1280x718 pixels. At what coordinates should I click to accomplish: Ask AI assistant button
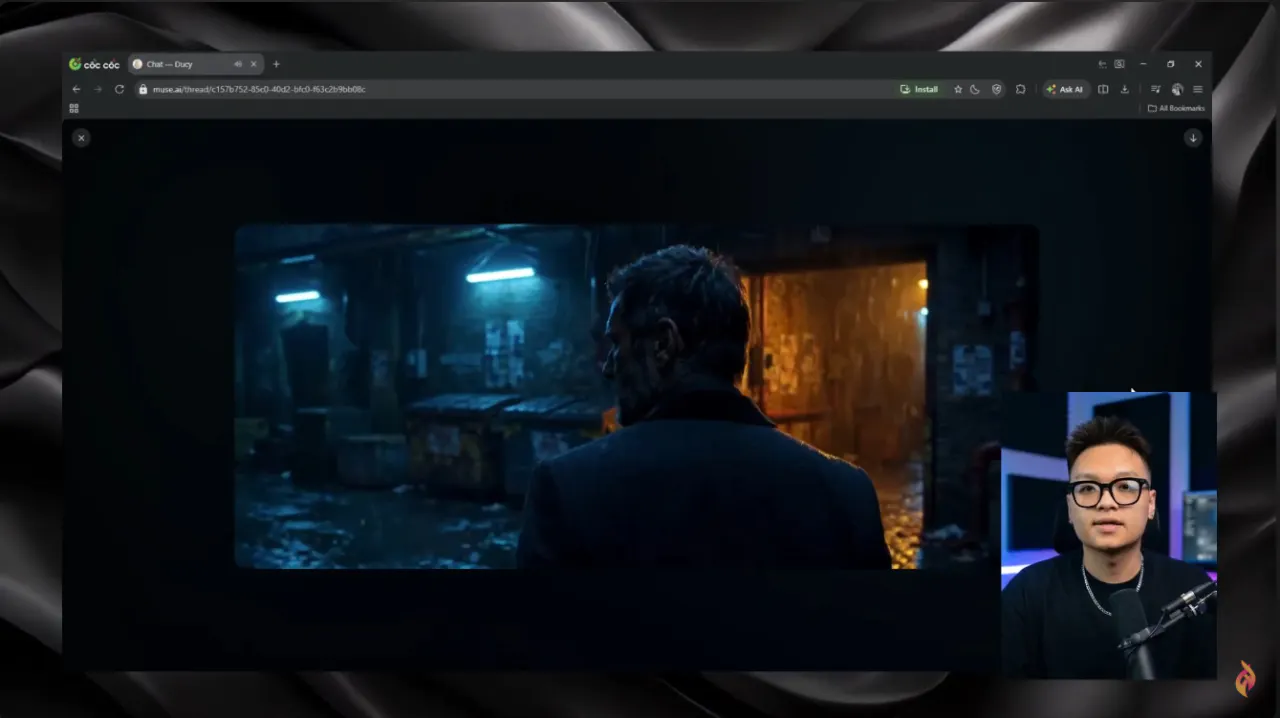click(x=1064, y=89)
